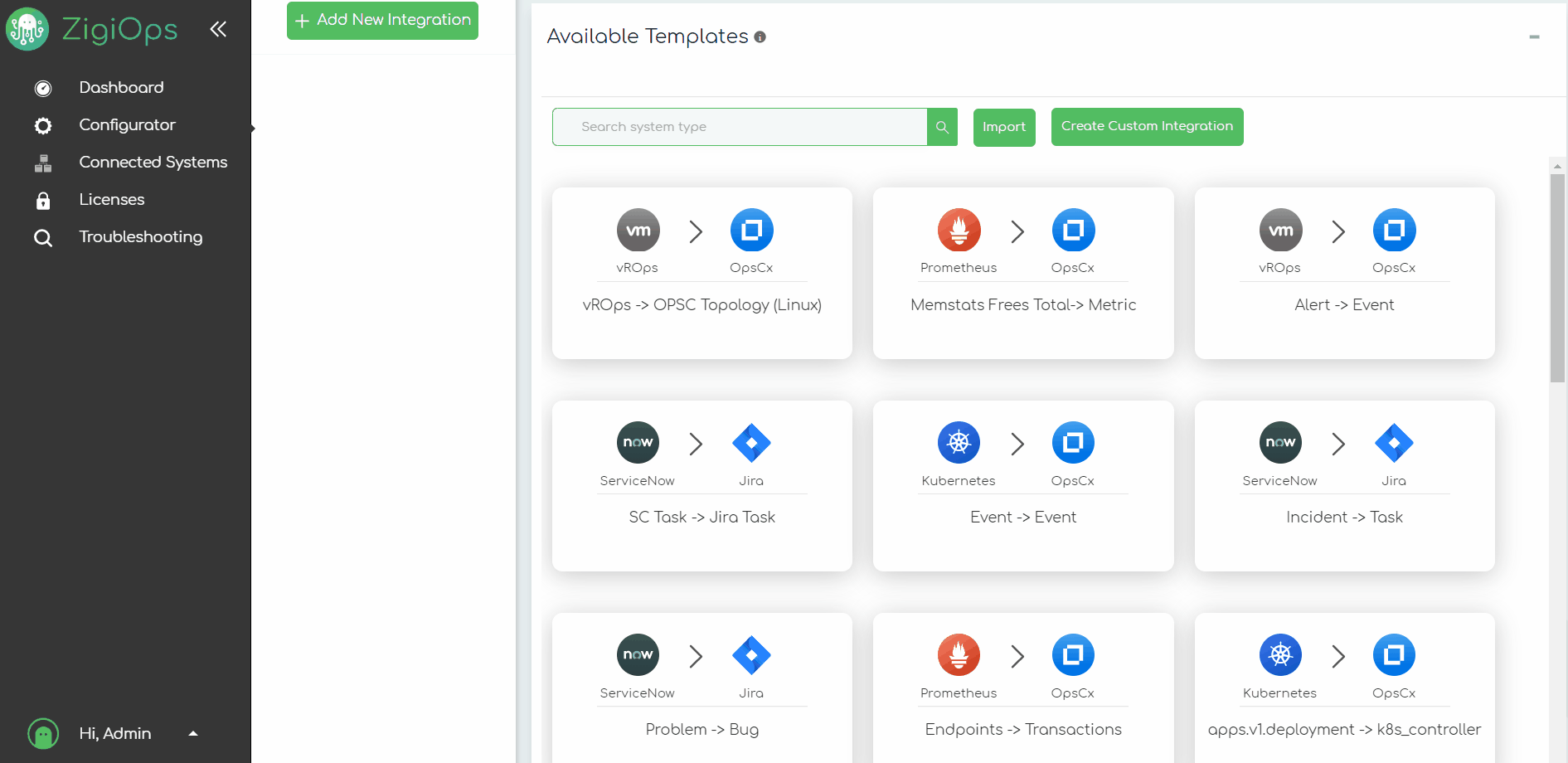1568x763 pixels.
Task: Collapse the sidebar with the double chevron
Action: 218,28
